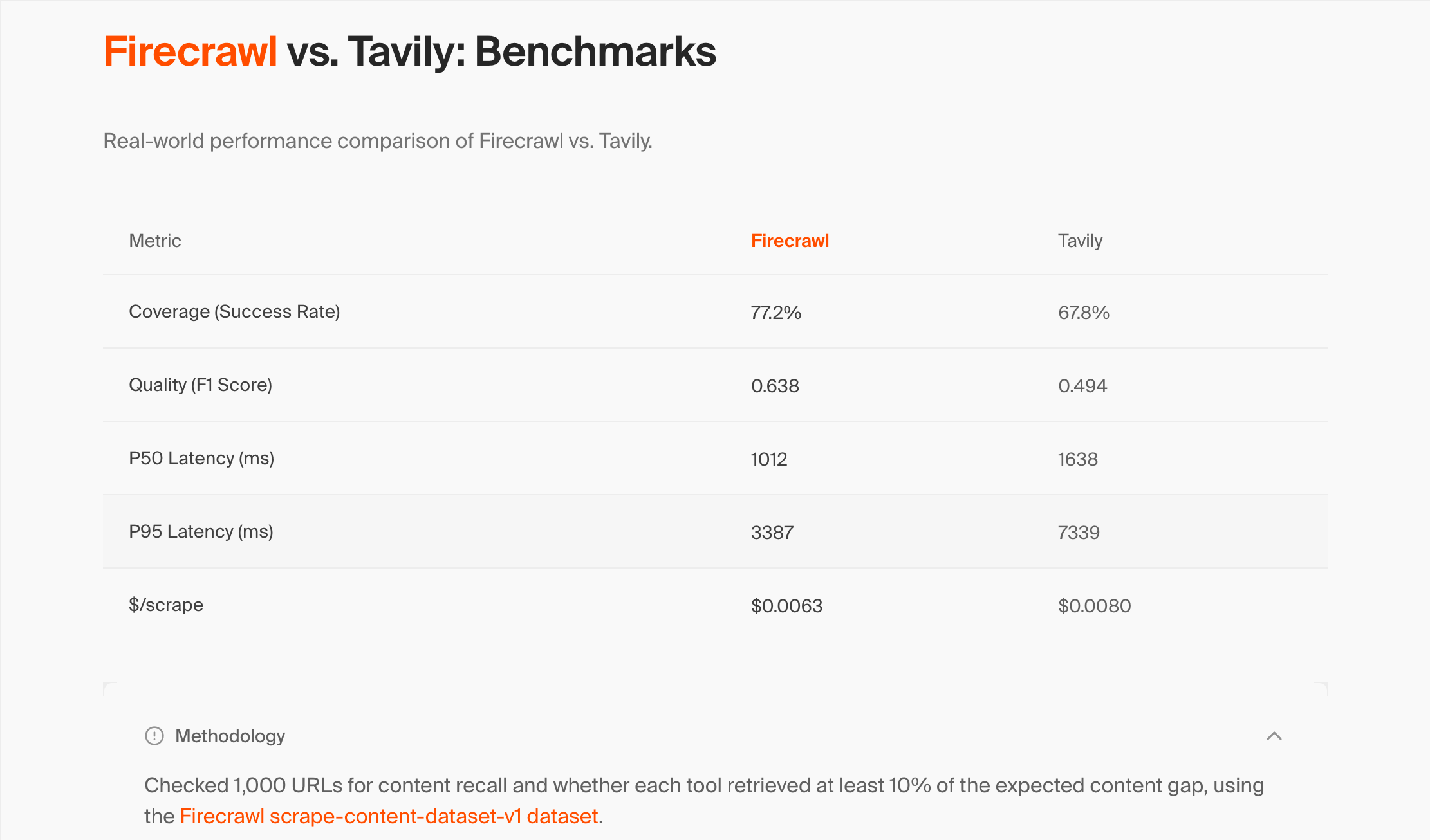Screen dimensions: 1430x840
Task: Select the P95 Latency (ms) row label
Action: 201,532
